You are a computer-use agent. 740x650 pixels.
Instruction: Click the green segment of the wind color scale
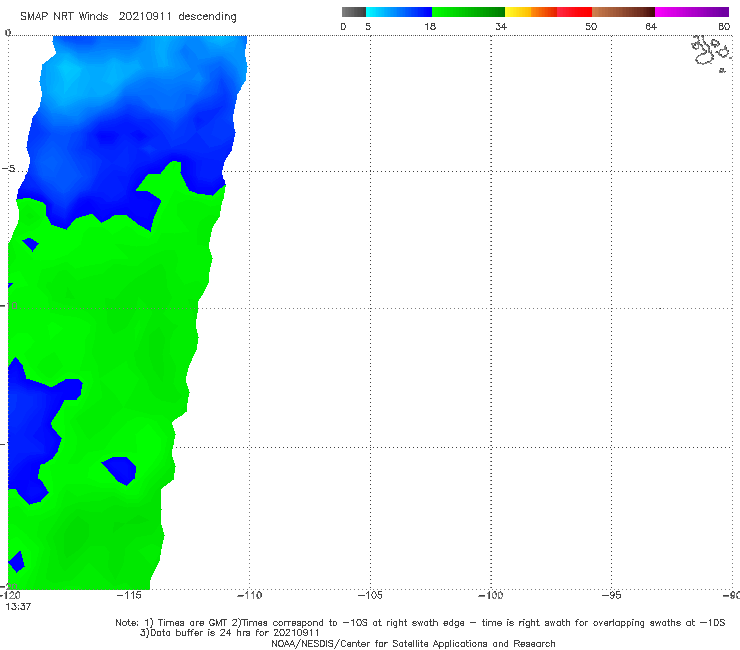(468, 12)
